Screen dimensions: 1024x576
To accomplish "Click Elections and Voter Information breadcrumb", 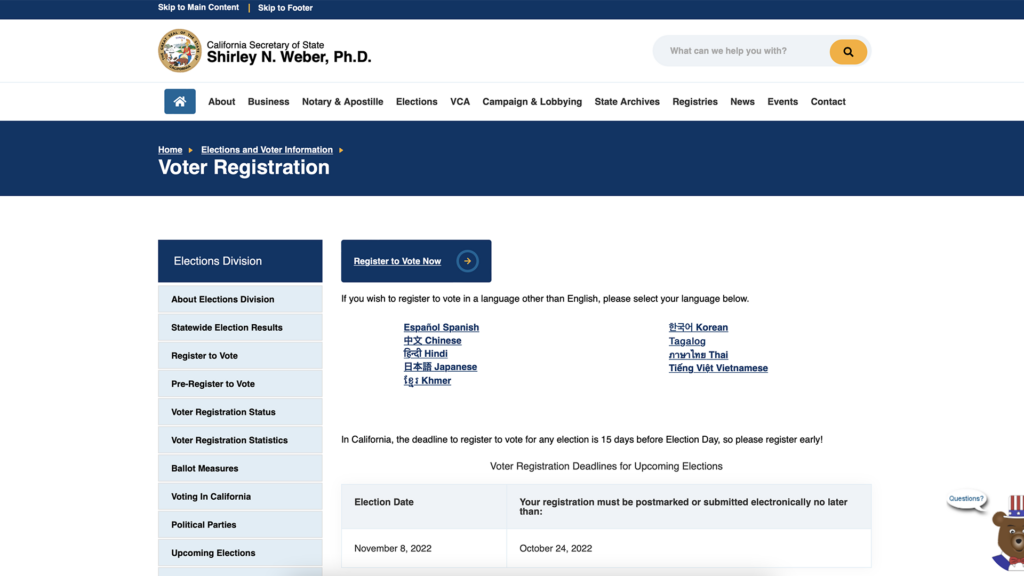I will click(267, 150).
